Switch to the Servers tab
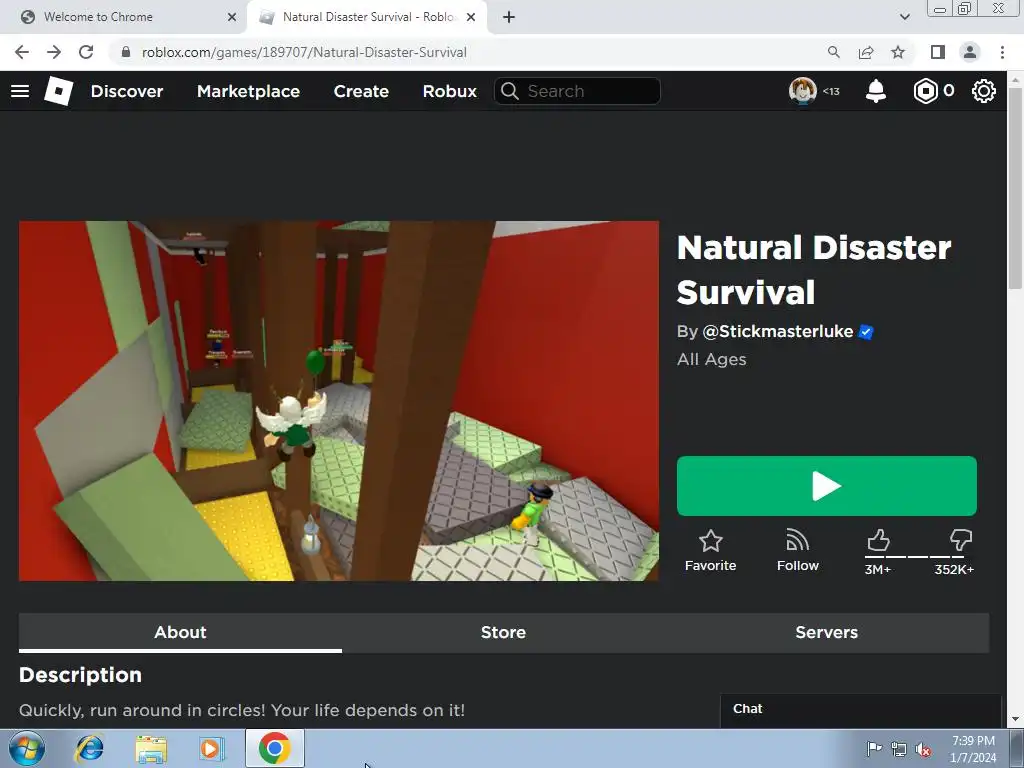Viewport: 1024px width, 768px height. click(x=827, y=632)
